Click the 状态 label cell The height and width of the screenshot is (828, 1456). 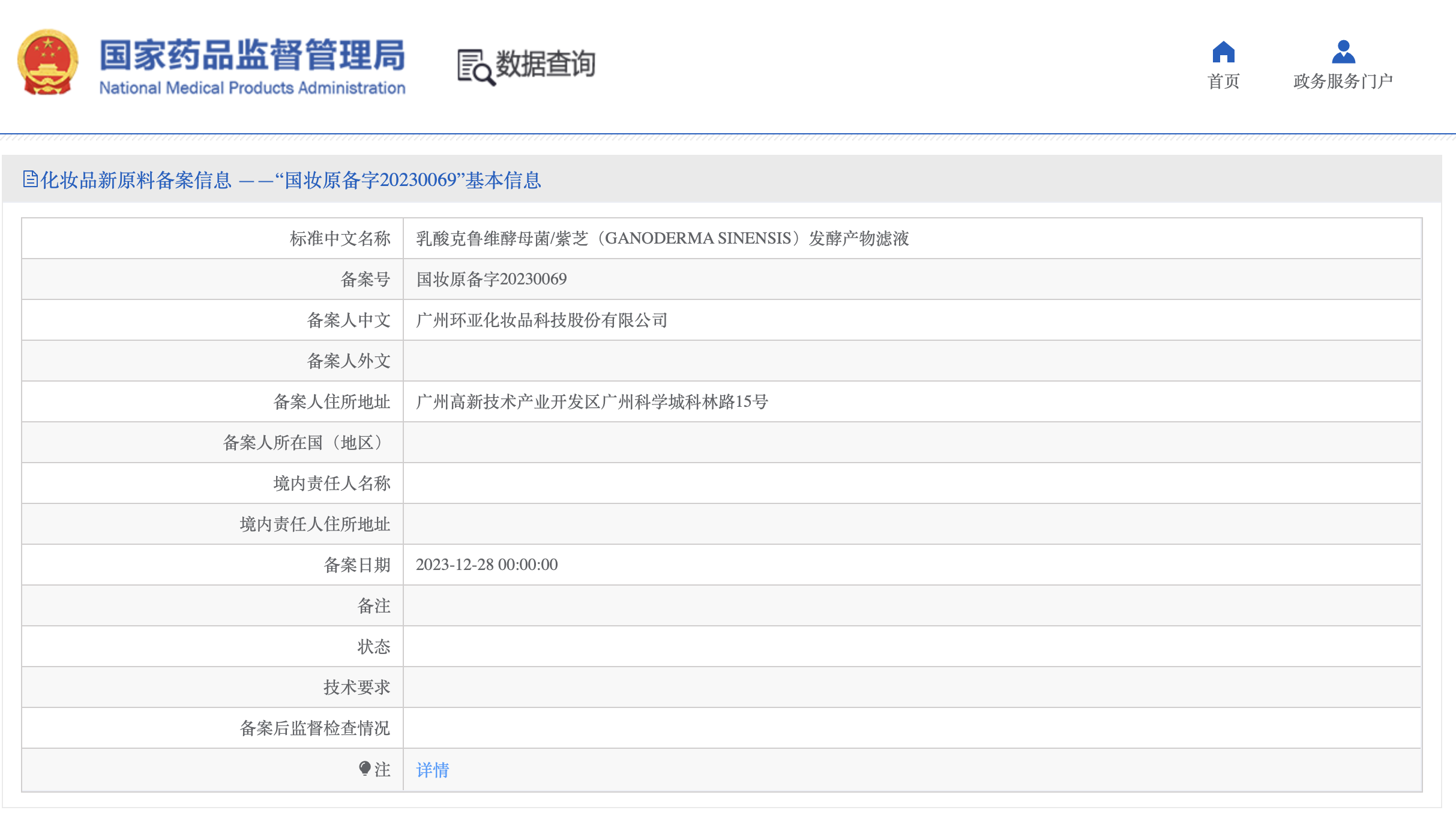212,647
